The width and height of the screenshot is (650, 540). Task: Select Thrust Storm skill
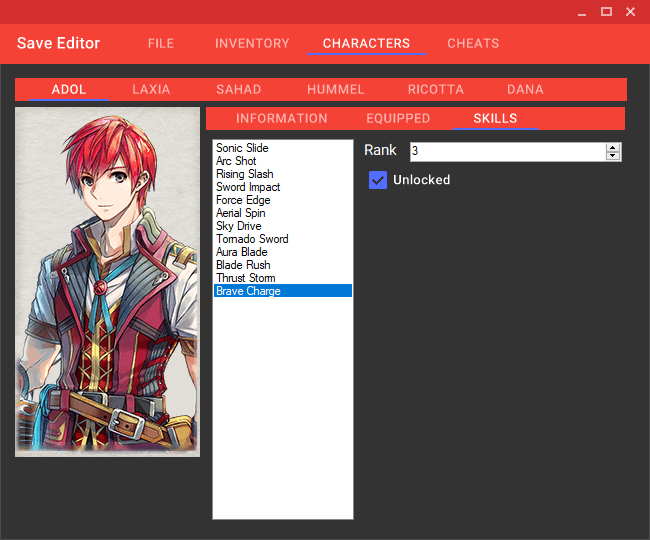(x=283, y=278)
